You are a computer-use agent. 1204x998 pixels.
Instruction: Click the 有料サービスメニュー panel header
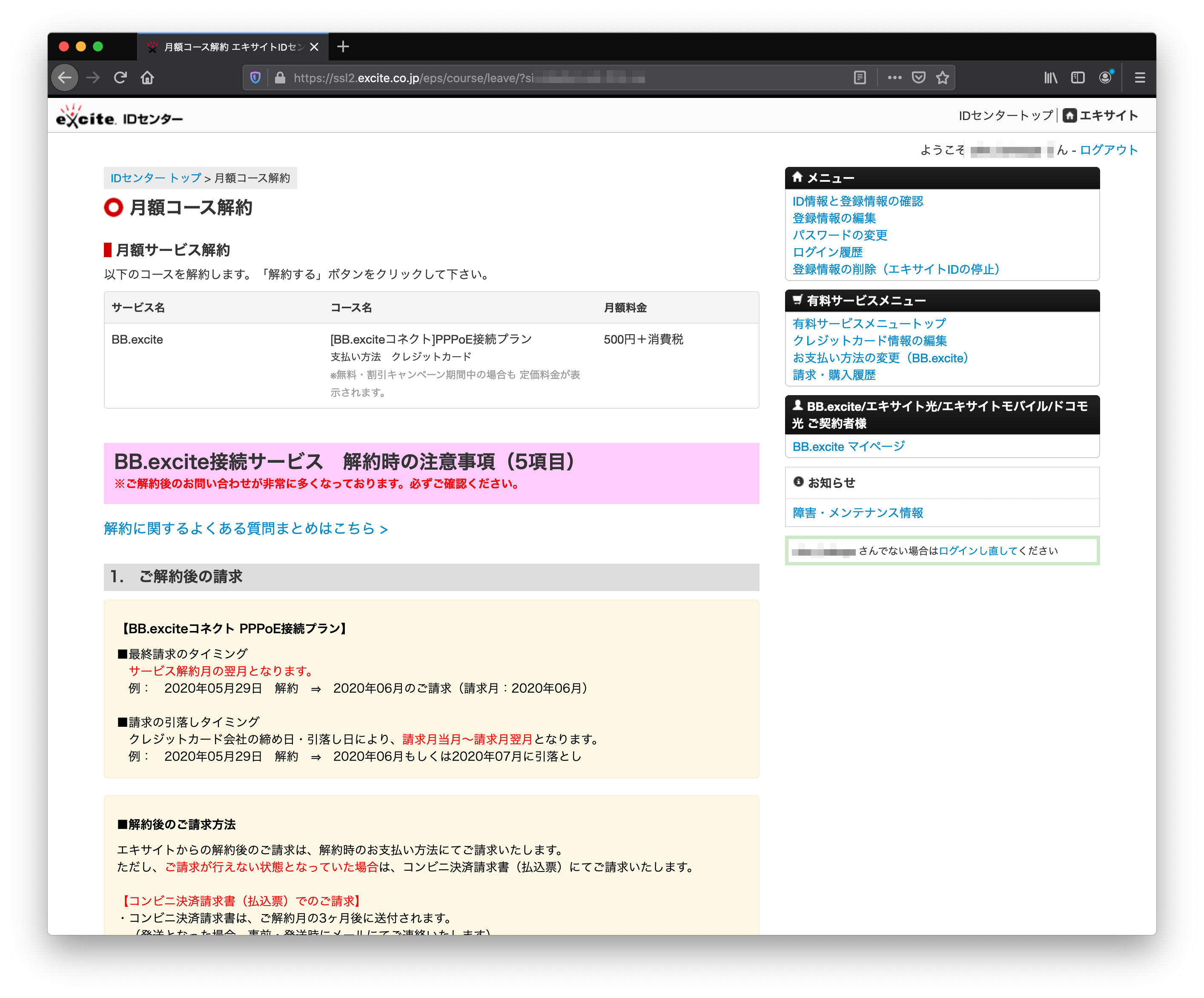(942, 300)
